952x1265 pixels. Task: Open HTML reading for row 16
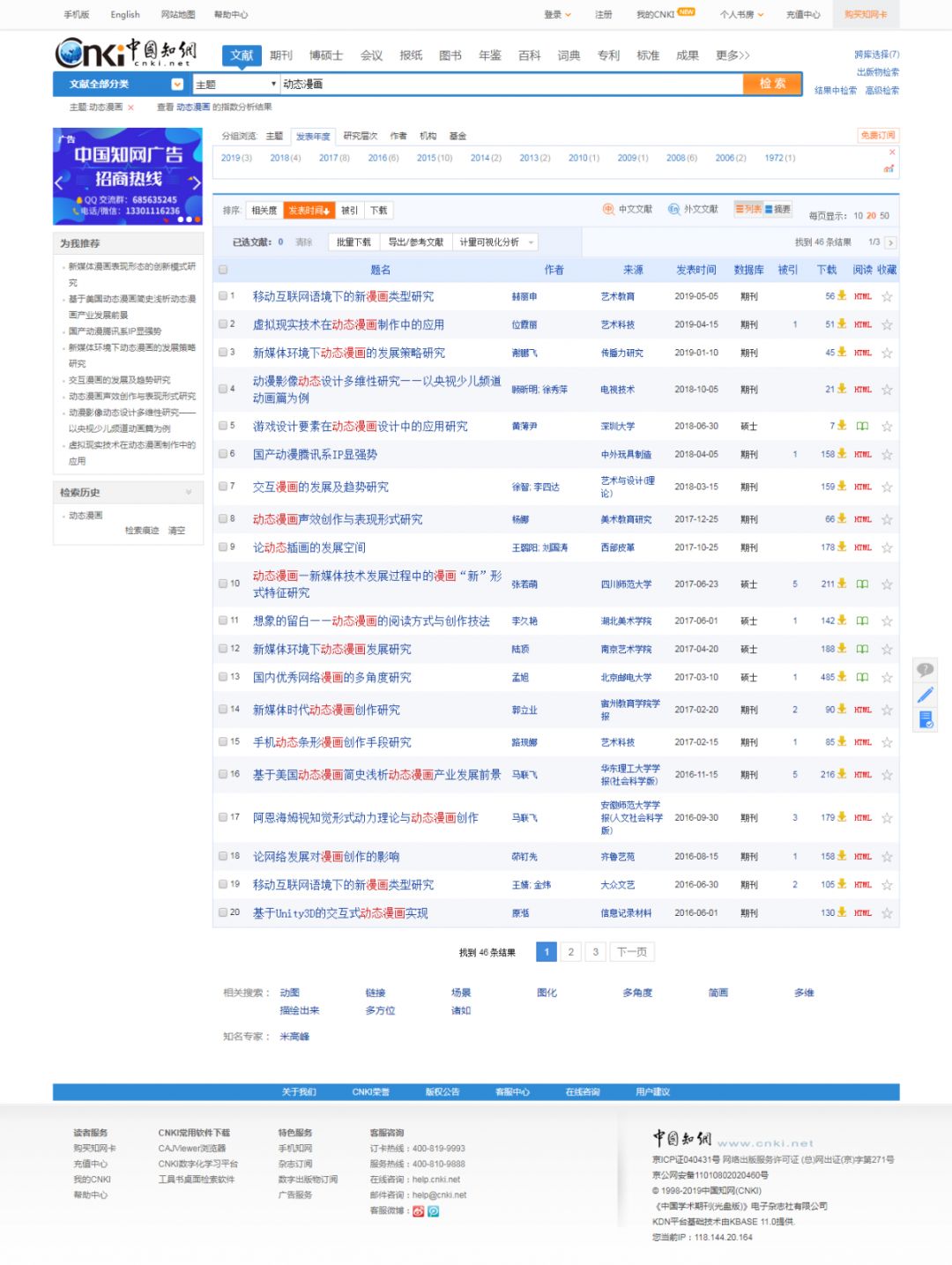[862, 775]
